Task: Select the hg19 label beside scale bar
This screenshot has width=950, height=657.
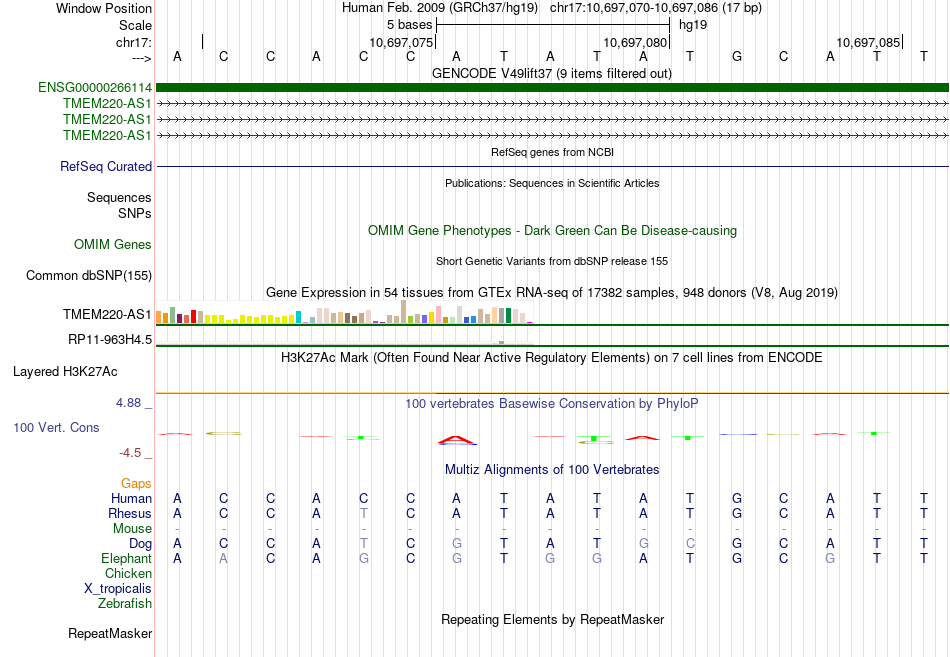Action: pos(693,25)
